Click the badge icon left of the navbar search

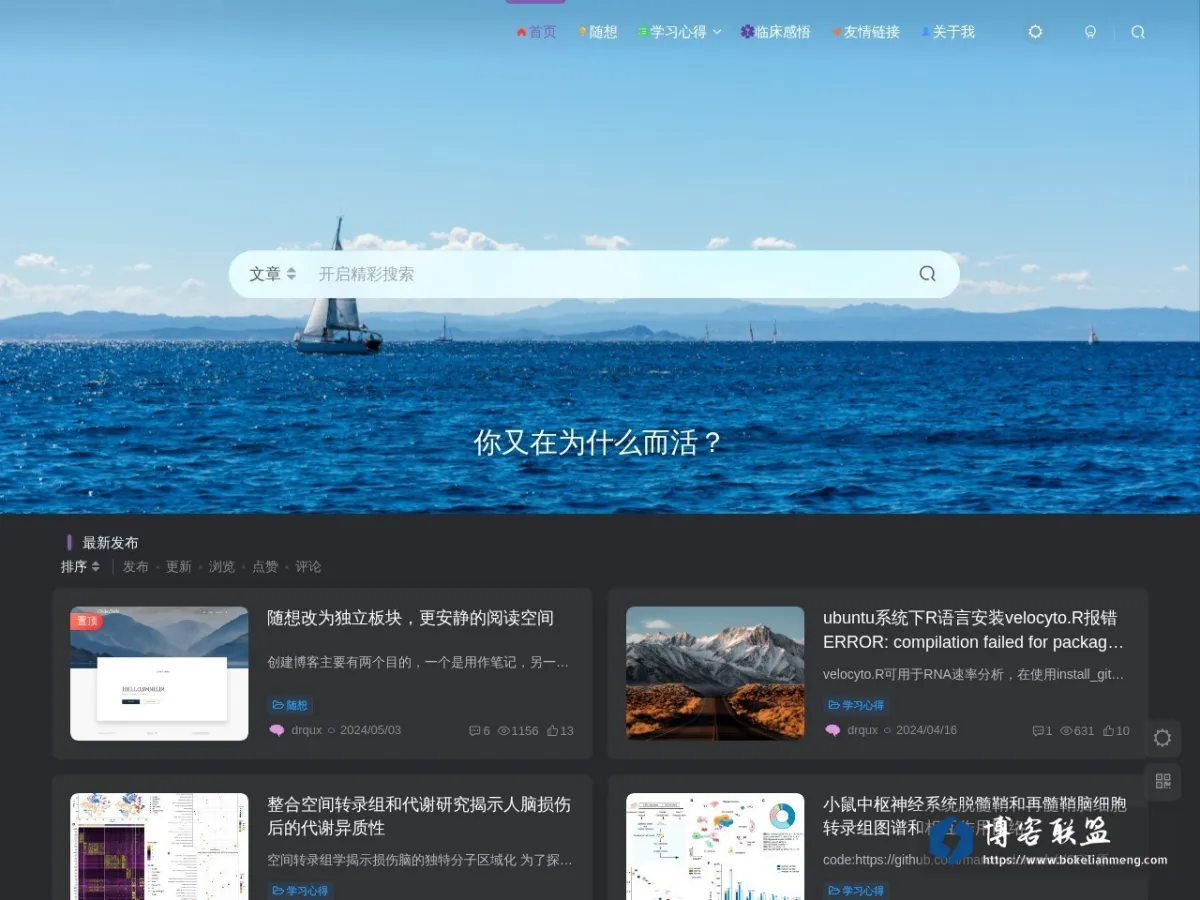[x=1090, y=32]
